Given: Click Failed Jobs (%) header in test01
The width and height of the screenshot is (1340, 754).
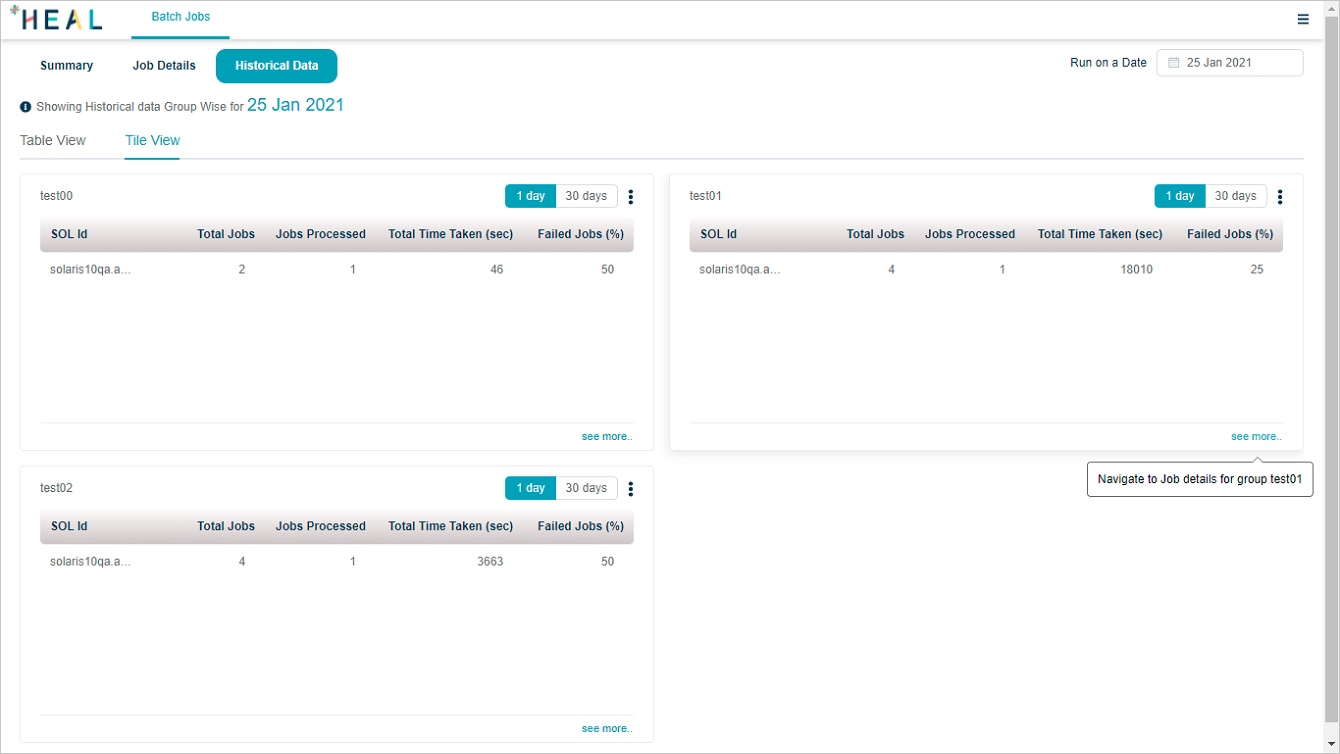Looking at the screenshot, I should point(1230,235).
